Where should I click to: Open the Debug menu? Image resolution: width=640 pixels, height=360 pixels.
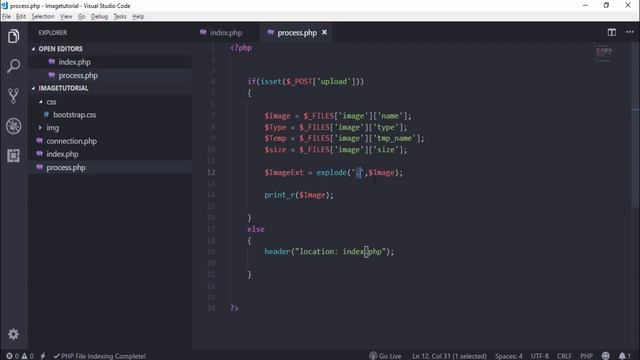99,16
